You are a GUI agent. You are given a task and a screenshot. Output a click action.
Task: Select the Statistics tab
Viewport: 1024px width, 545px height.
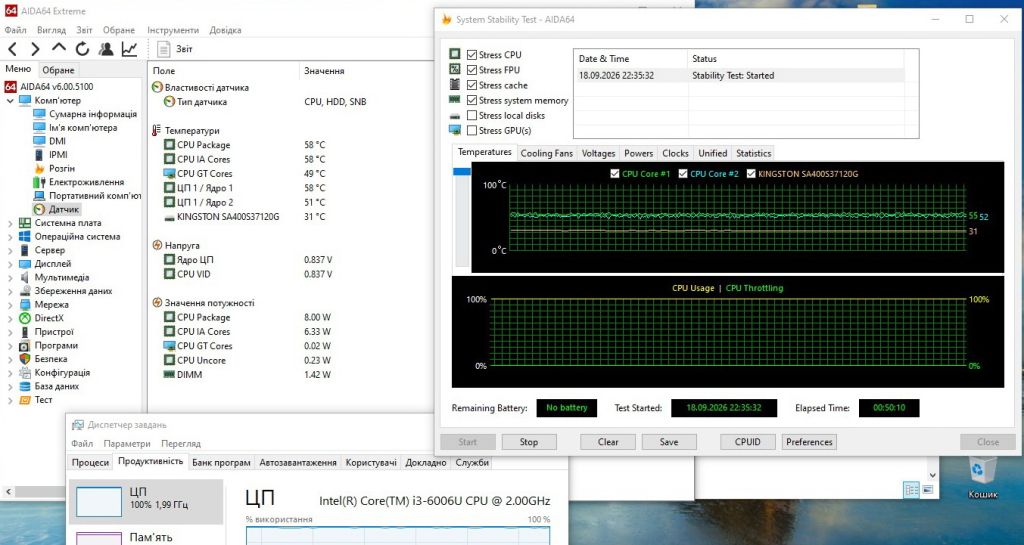(754, 153)
